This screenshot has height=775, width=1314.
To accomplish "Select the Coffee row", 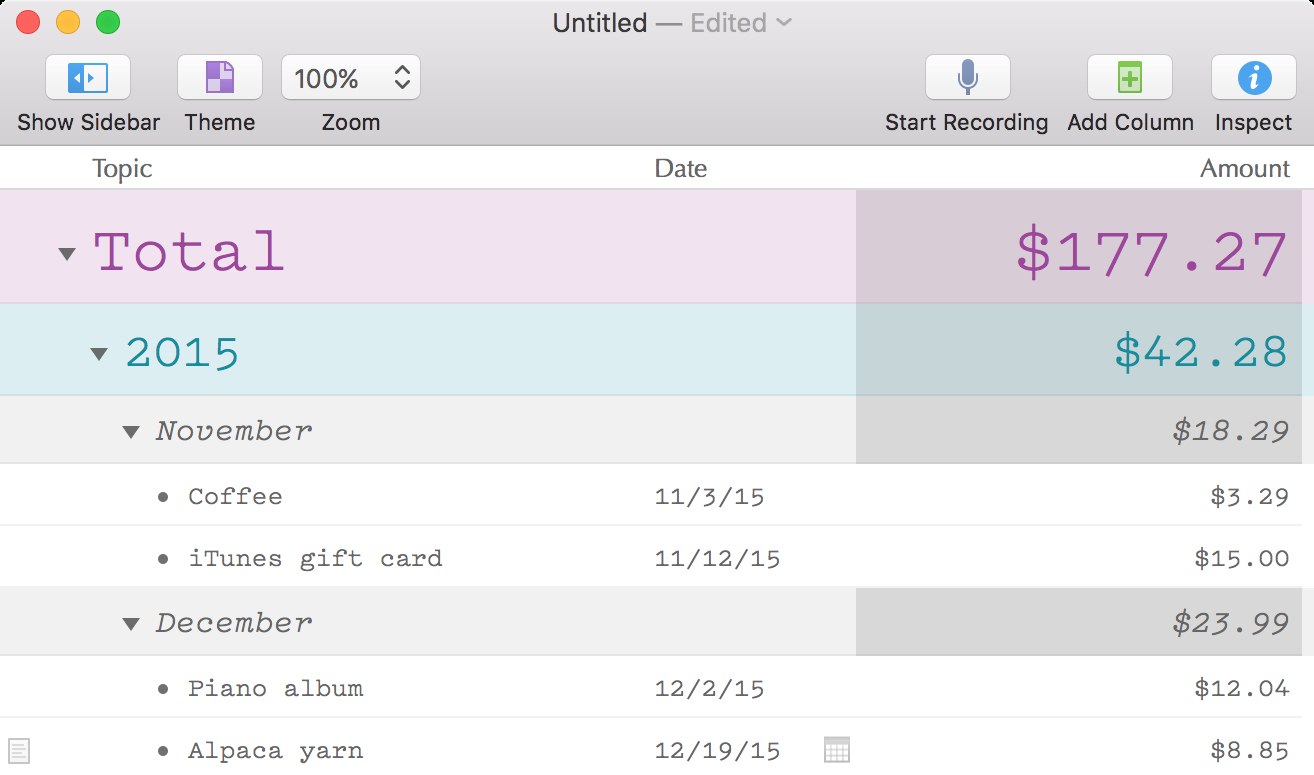I will 235,497.
